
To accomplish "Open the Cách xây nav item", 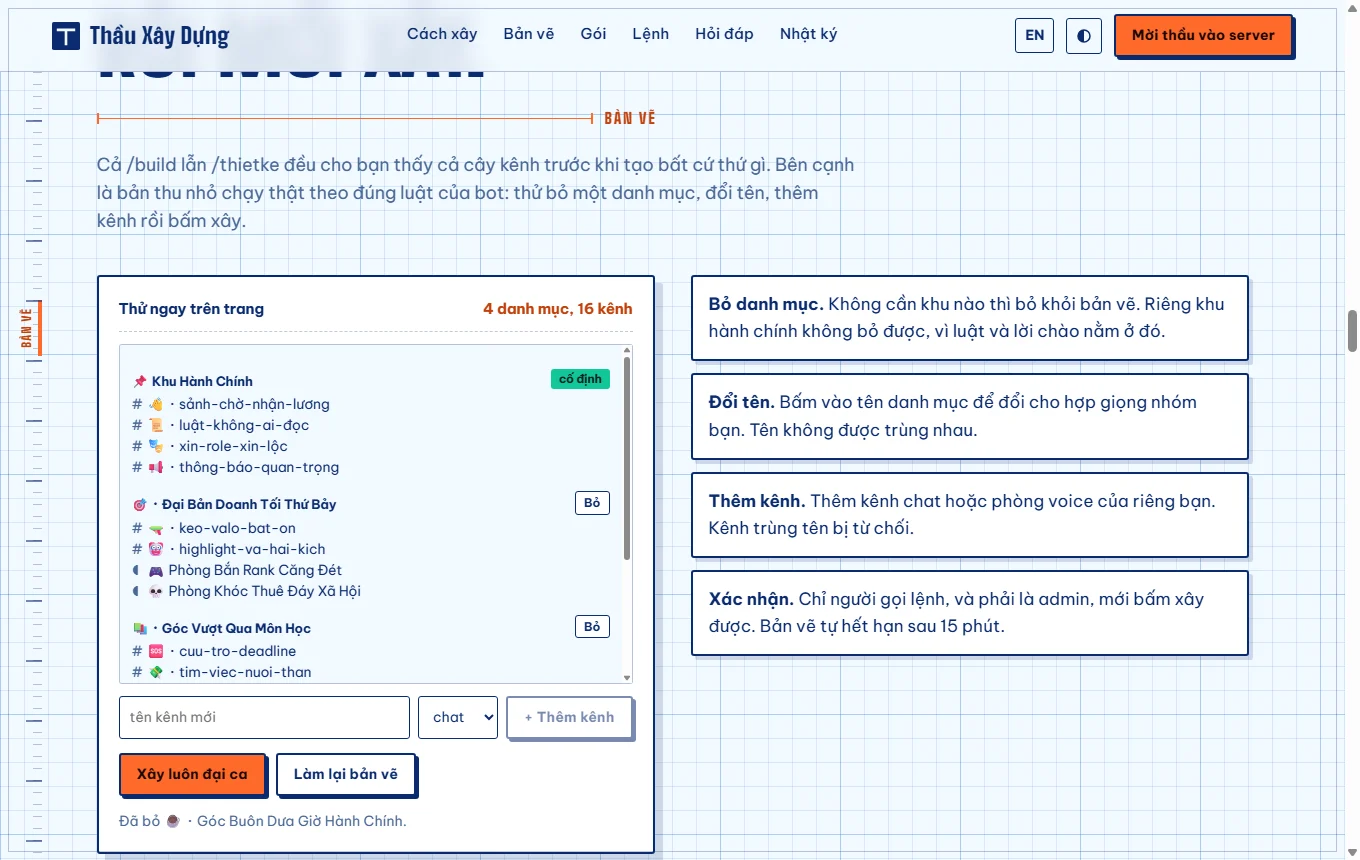I will click(x=442, y=34).
